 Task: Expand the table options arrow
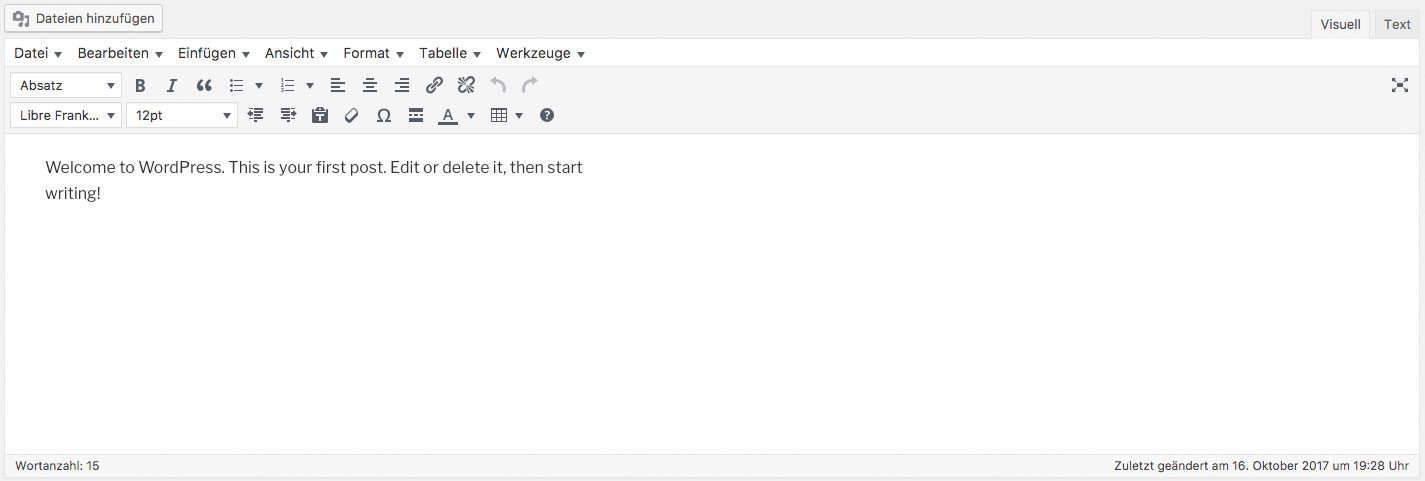[x=519, y=115]
